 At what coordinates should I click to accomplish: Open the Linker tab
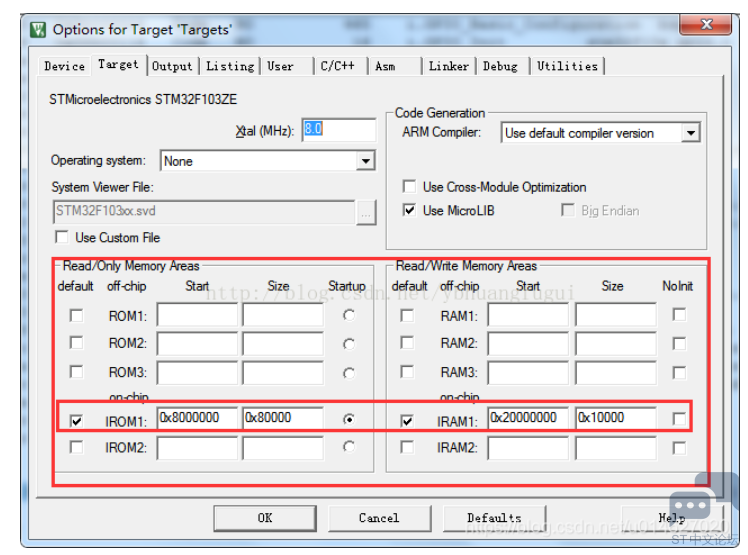tap(448, 66)
